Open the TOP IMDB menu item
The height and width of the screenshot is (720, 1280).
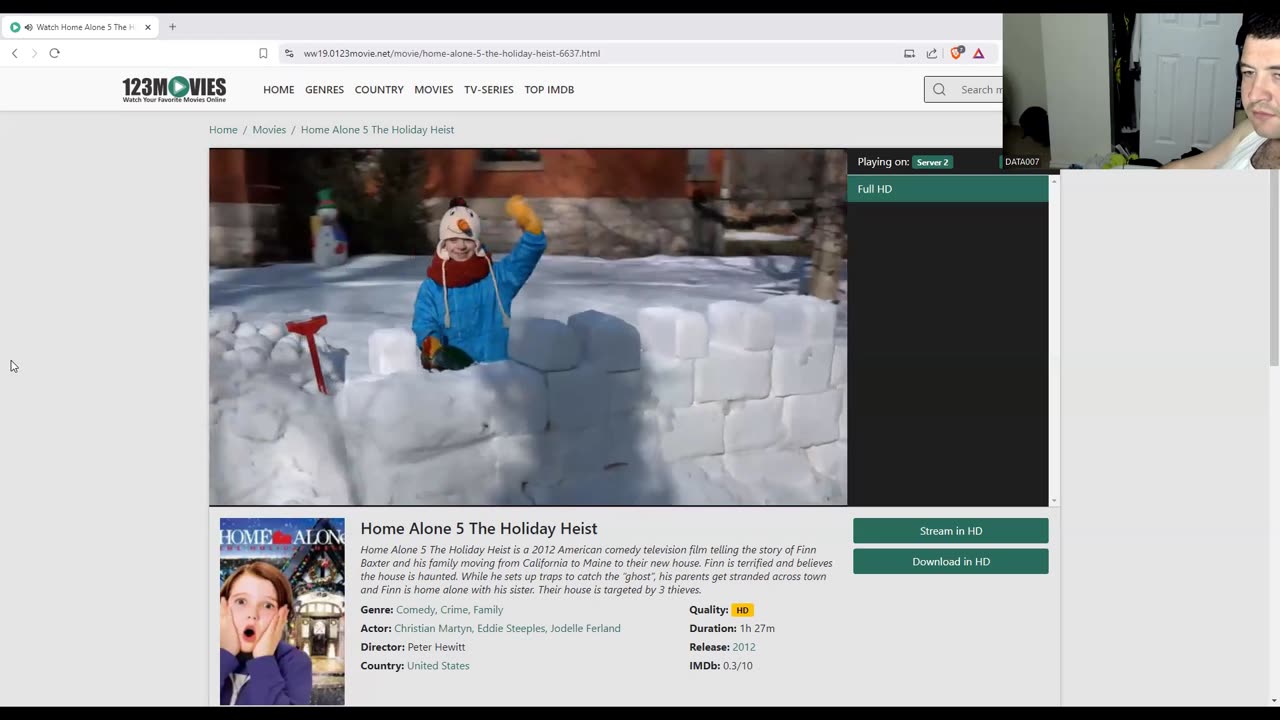pos(549,89)
